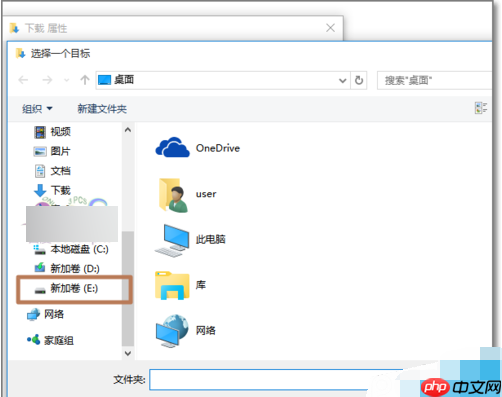The image size is (502, 397).
Task: Click sidebar scrollbar down arrow
Action: click(x=128, y=353)
